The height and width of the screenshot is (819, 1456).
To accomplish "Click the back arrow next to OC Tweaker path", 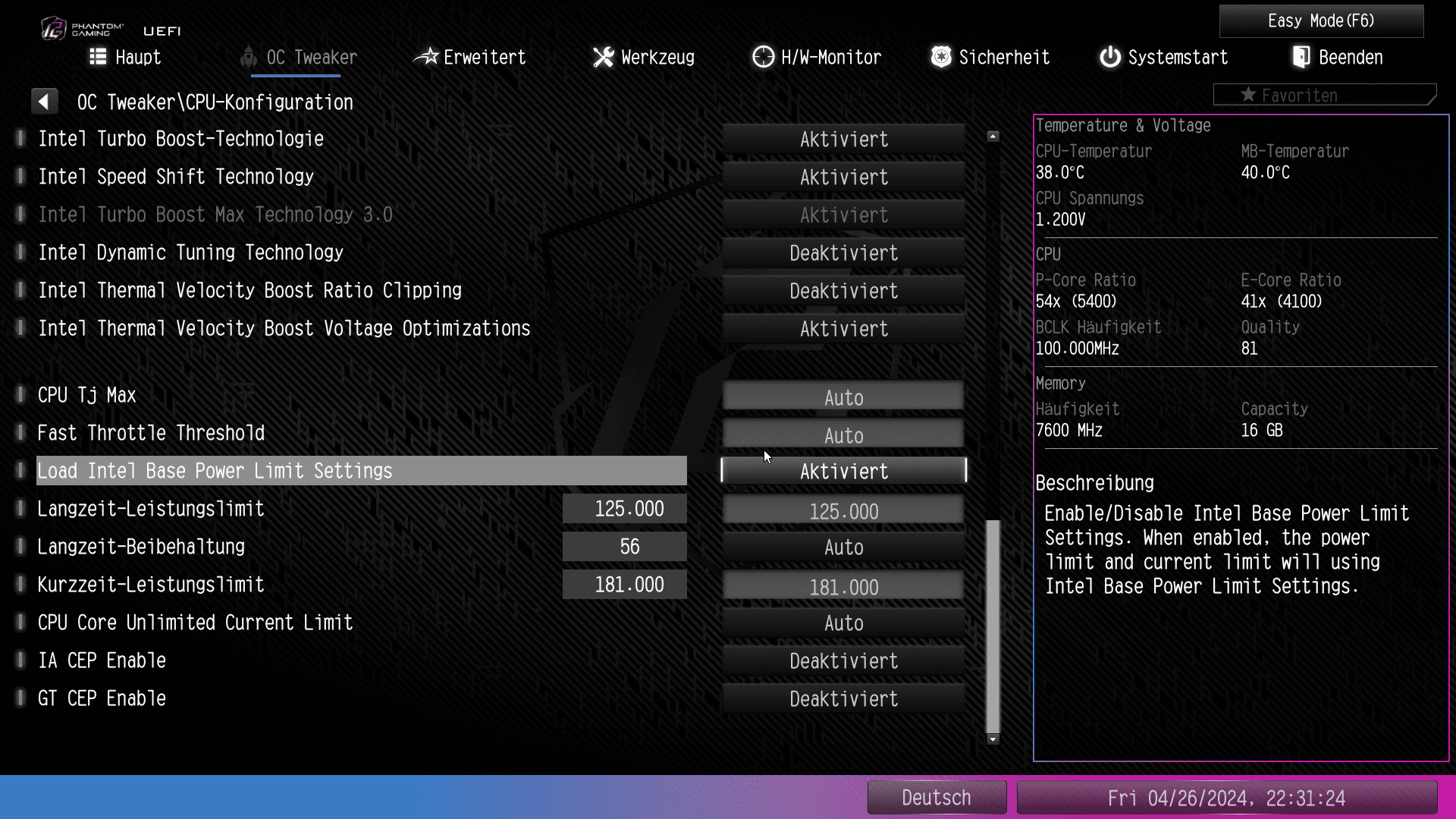I will tap(44, 102).
